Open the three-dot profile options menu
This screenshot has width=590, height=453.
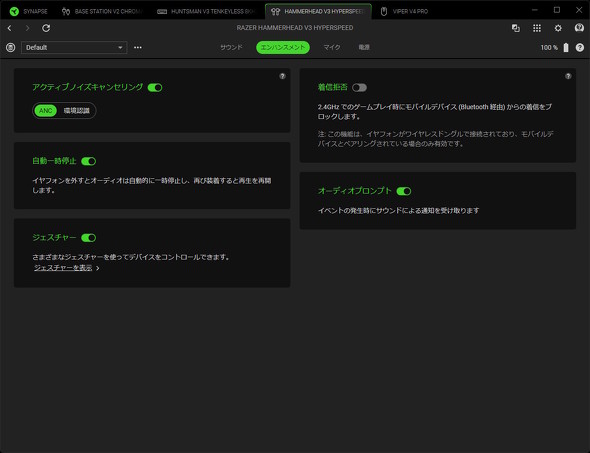coord(138,47)
